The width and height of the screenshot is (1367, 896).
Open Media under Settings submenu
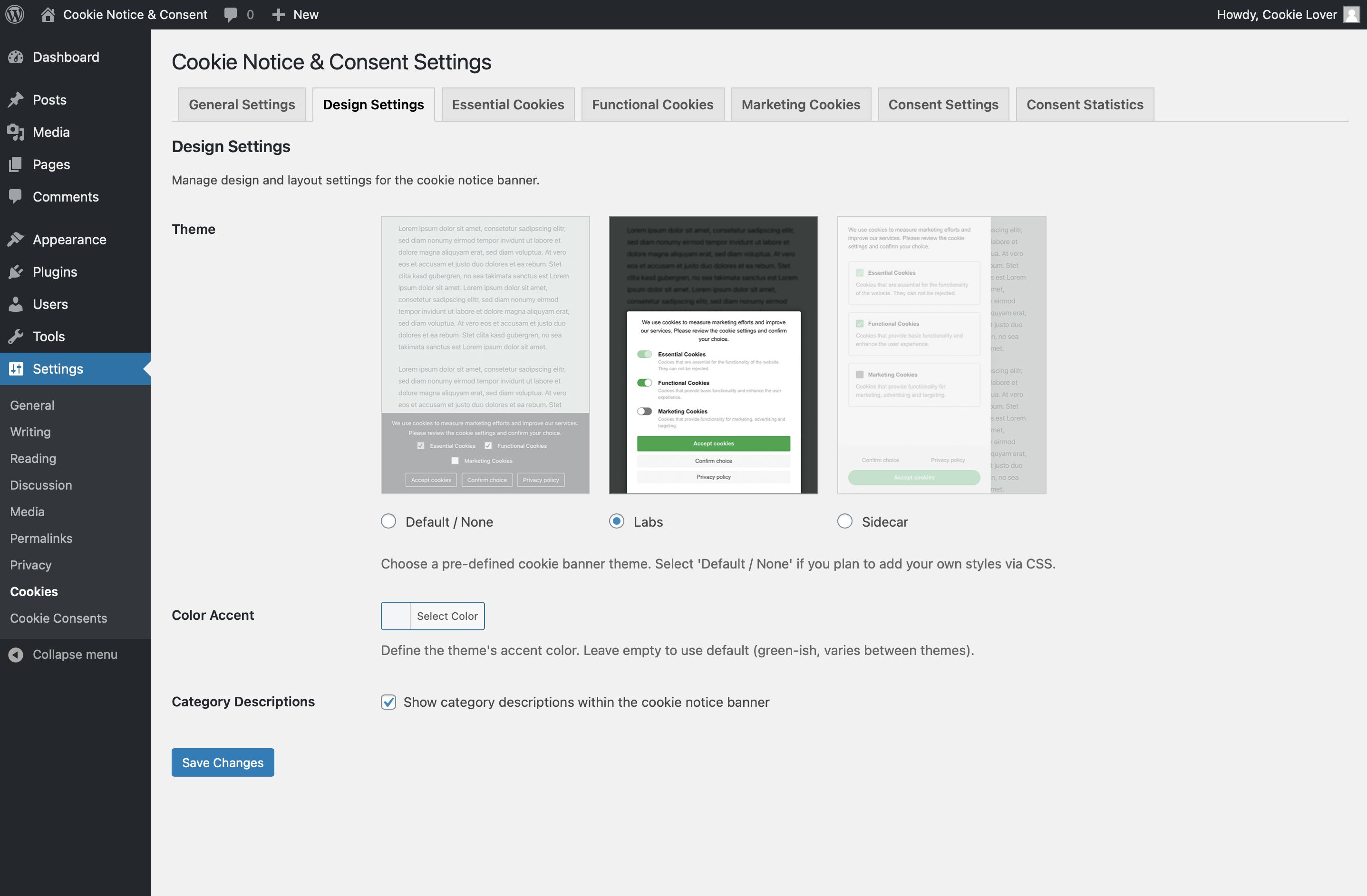(x=27, y=511)
